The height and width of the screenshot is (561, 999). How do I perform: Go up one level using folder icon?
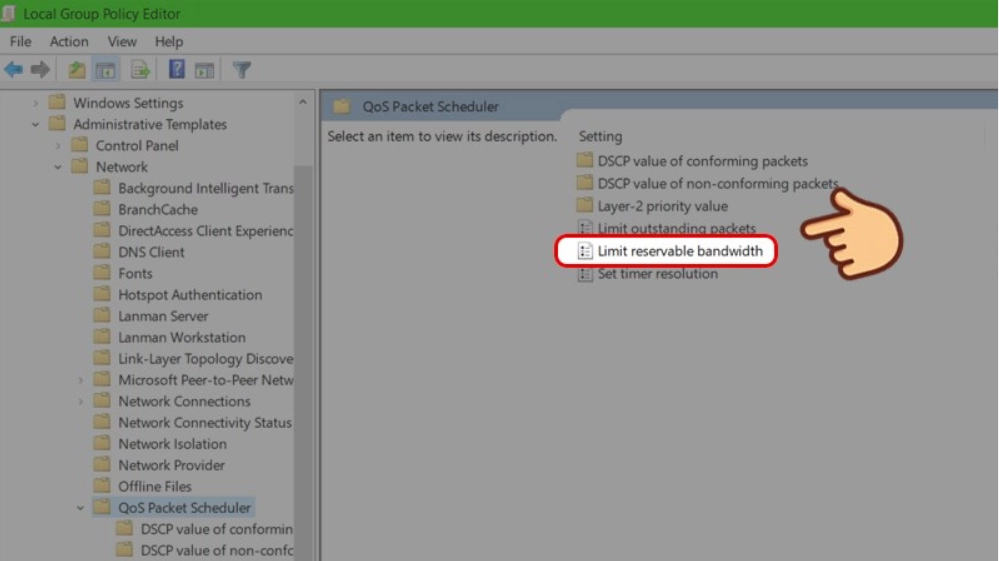tap(77, 69)
